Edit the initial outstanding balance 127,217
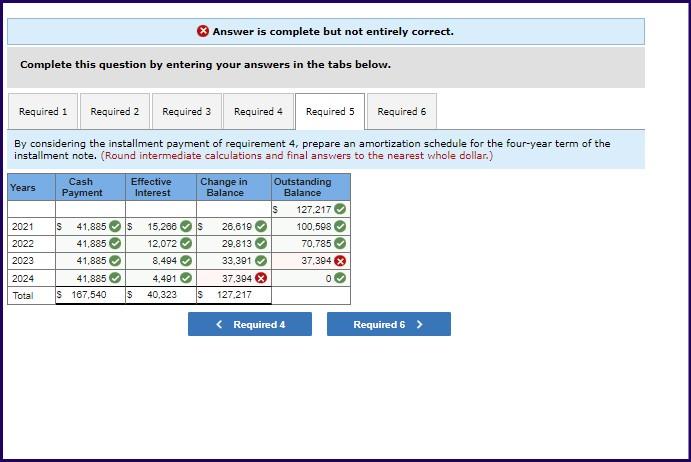This screenshot has width=691, height=462. click(x=311, y=209)
